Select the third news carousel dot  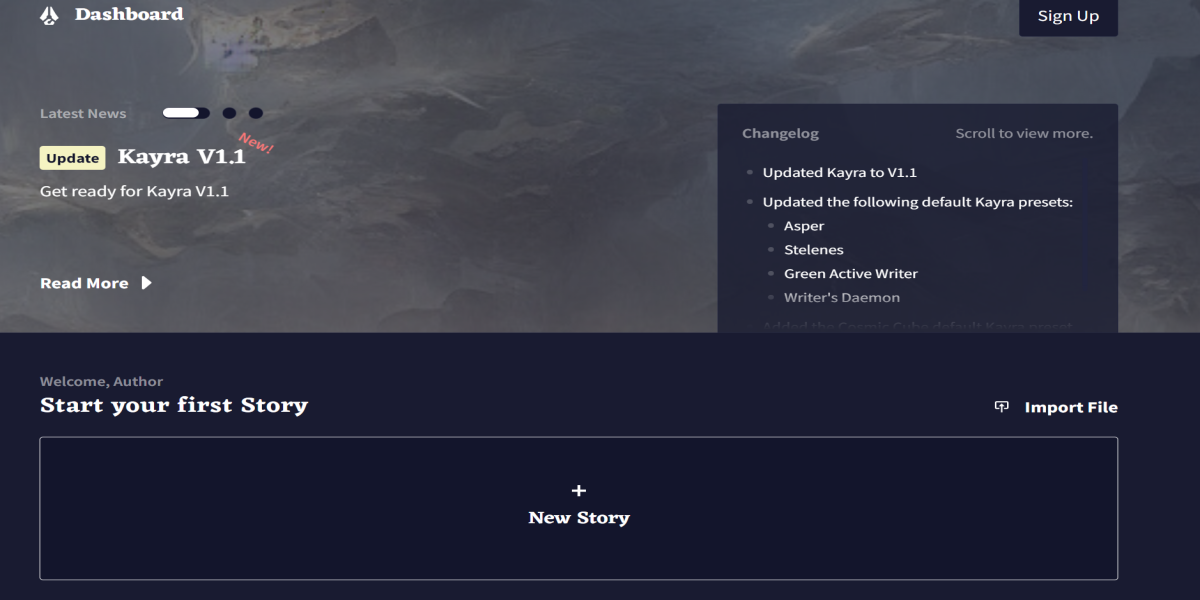[256, 113]
